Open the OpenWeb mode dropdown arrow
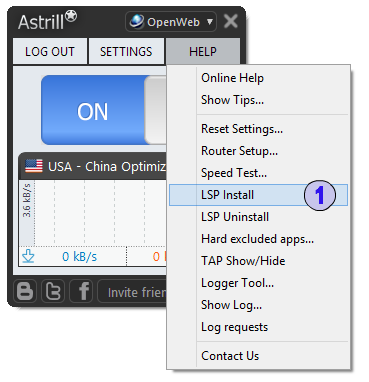This screenshot has height=382, width=369. pos(210,22)
